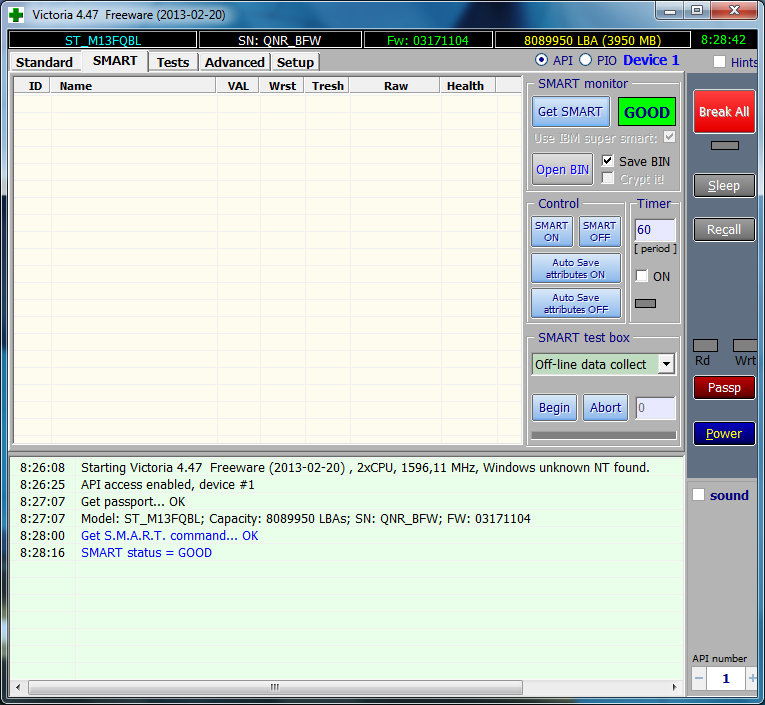This screenshot has width=765, height=705.
Task: Click the Open BIN button
Action: click(563, 169)
